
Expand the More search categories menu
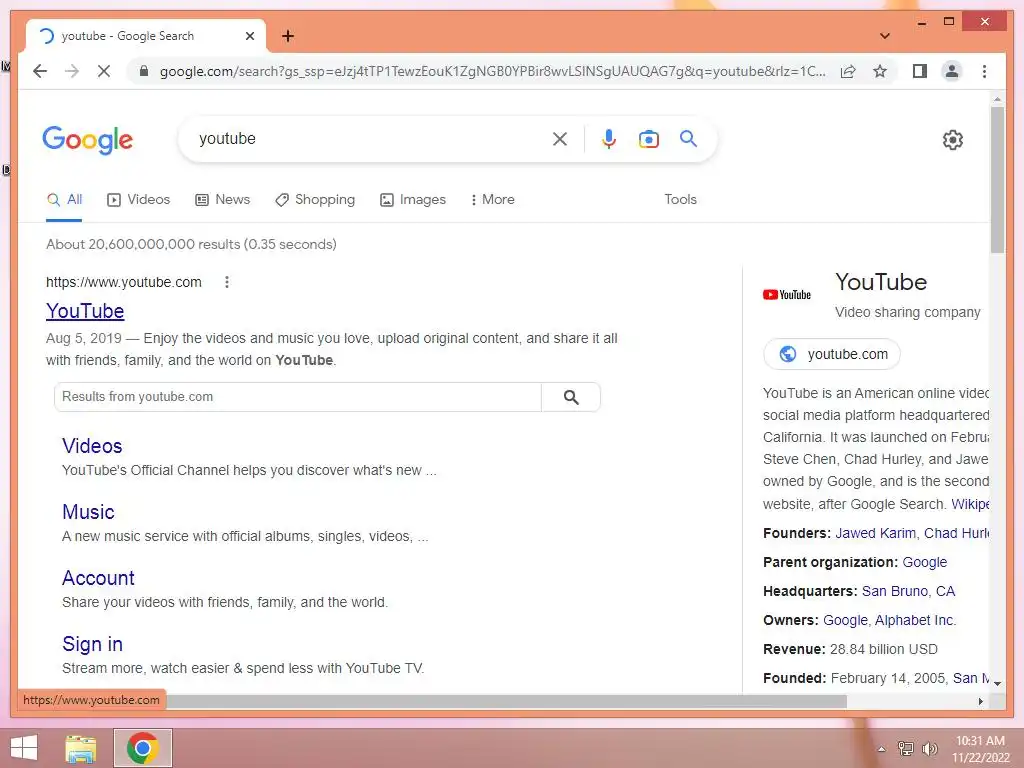tap(492, 200)
